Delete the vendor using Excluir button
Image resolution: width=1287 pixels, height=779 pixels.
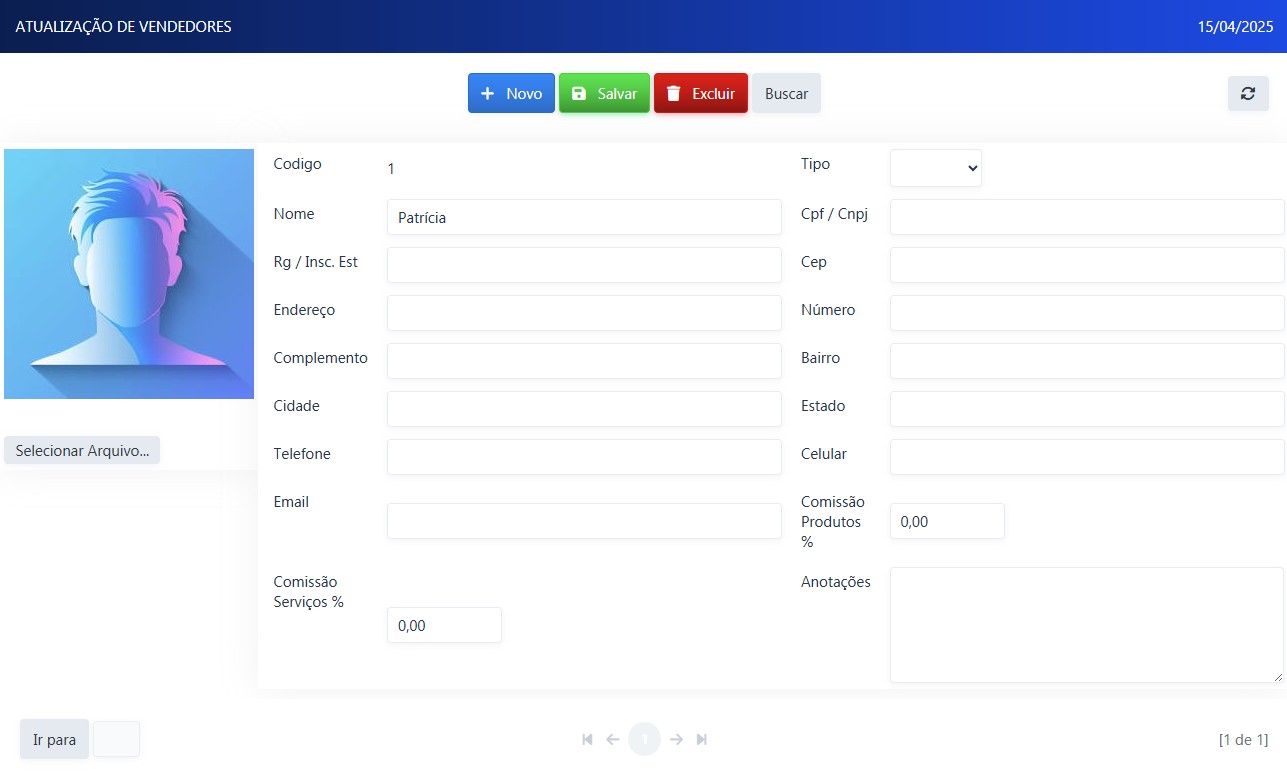tap(701, 93)
